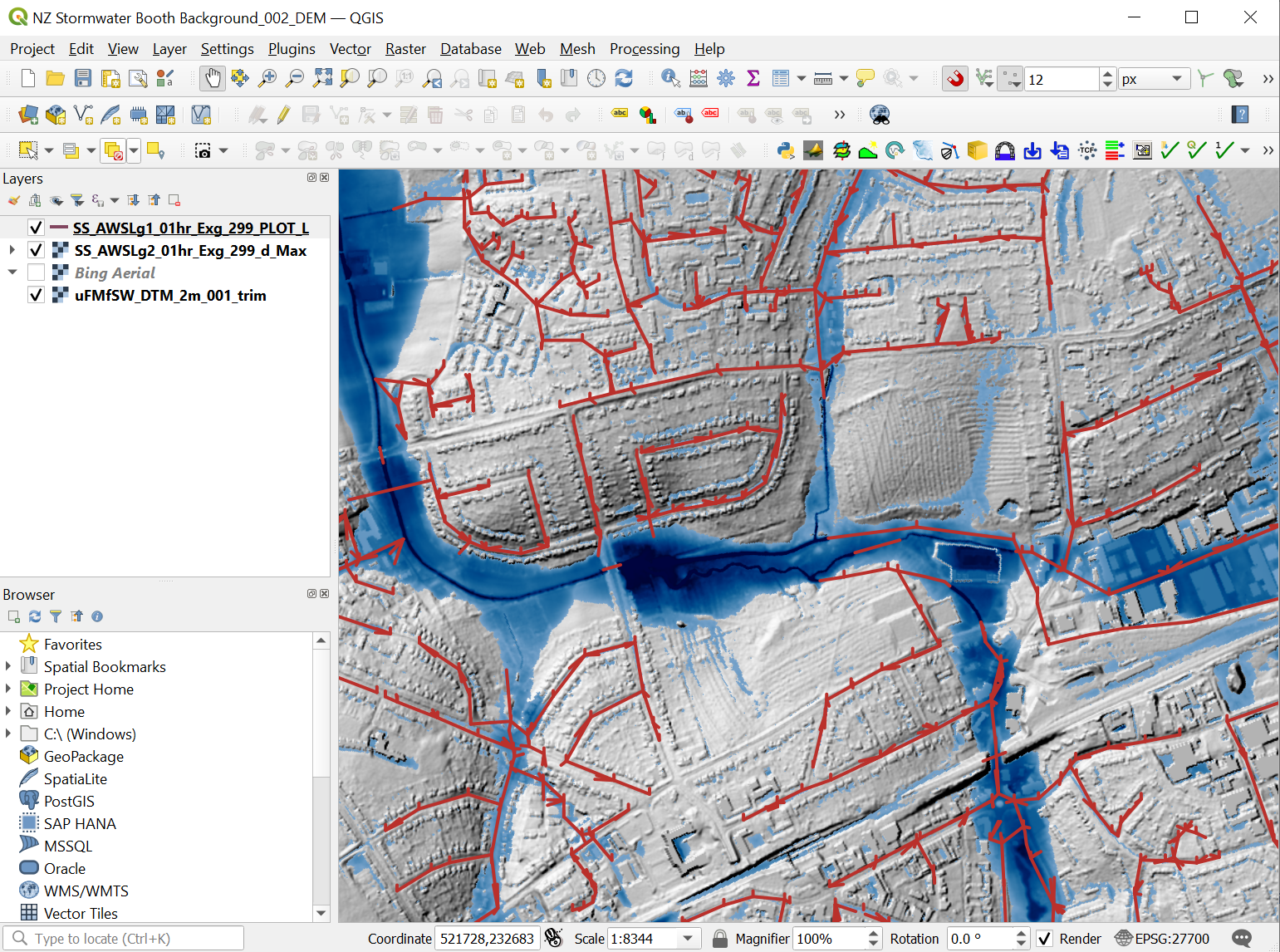Expand the Project Home browser item

coord(8,689)
